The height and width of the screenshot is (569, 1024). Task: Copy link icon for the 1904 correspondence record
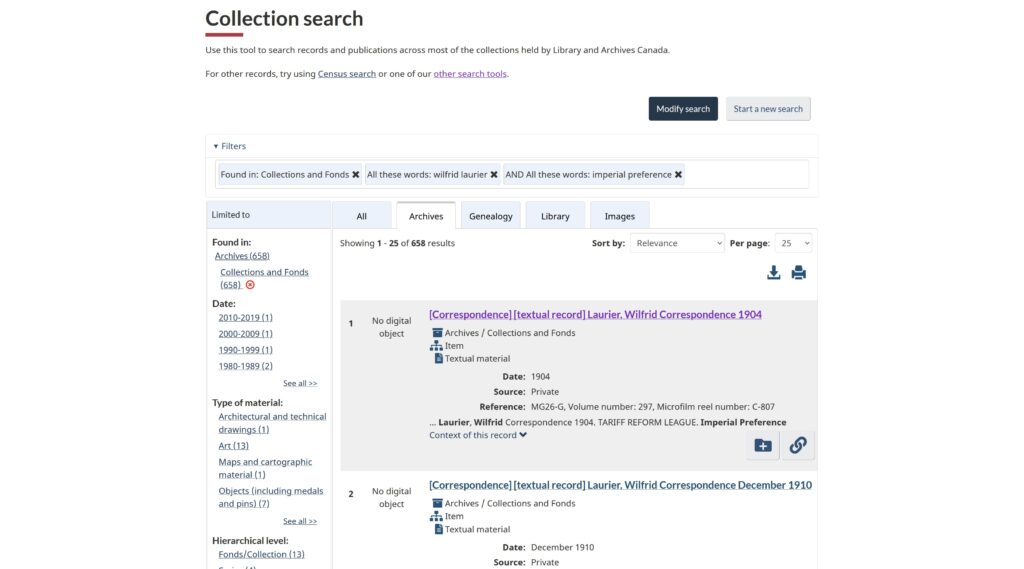tap(798, 446)
